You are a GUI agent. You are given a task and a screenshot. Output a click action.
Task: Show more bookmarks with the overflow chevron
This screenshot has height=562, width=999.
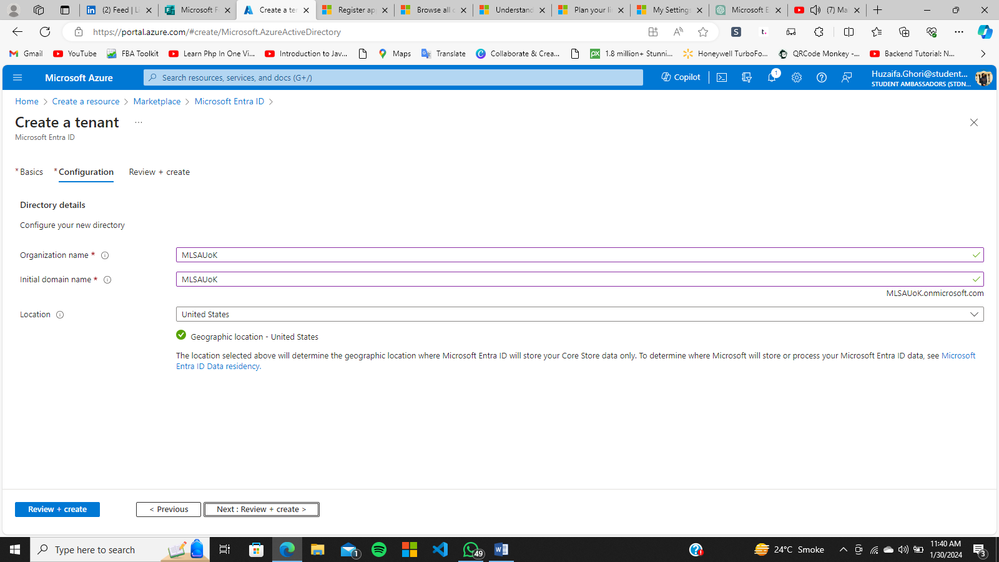[x=983, y=54]
